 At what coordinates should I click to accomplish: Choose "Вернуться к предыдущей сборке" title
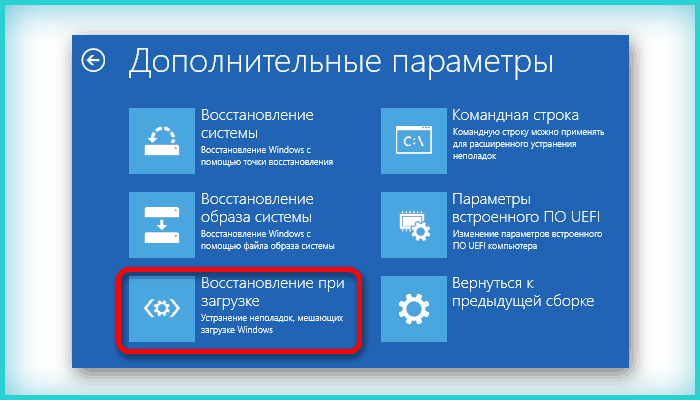[523, 292]
